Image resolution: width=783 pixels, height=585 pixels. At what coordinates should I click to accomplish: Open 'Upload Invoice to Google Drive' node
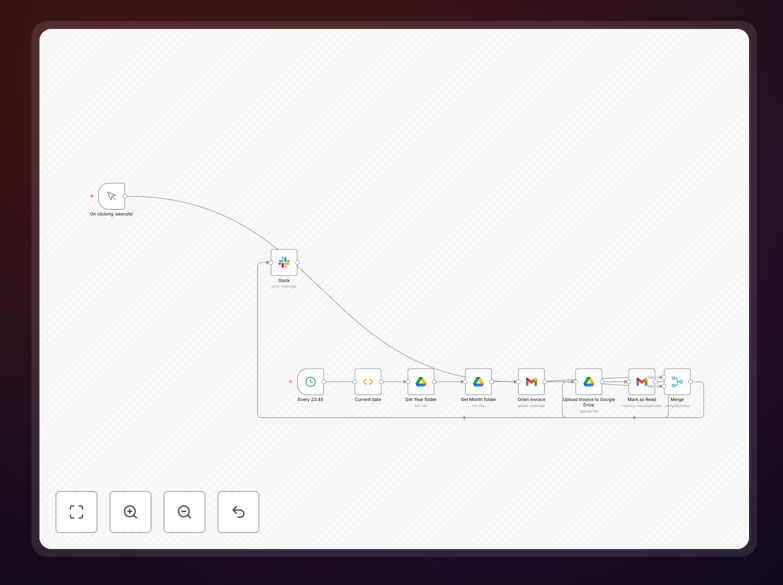coord(589,382)
